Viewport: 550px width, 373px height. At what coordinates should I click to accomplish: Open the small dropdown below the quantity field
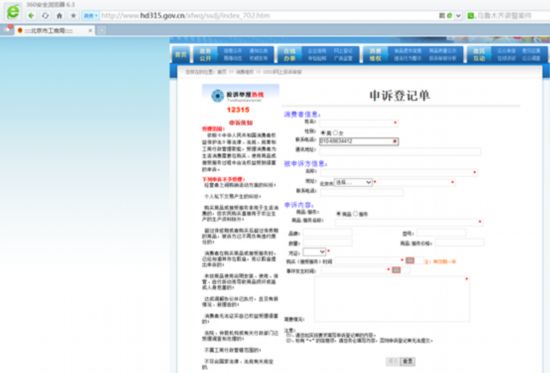(314, 252)
